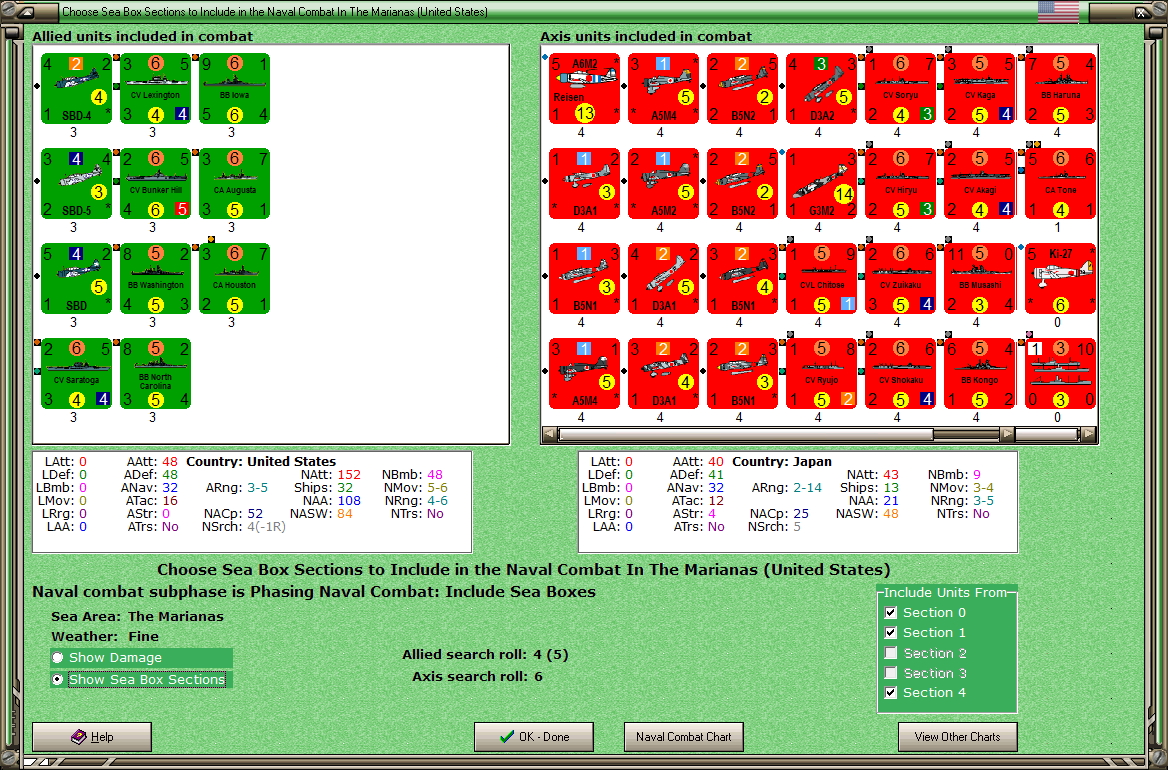
Task: Select the CA Augusta cruiser counter
Action: point(235,184)
